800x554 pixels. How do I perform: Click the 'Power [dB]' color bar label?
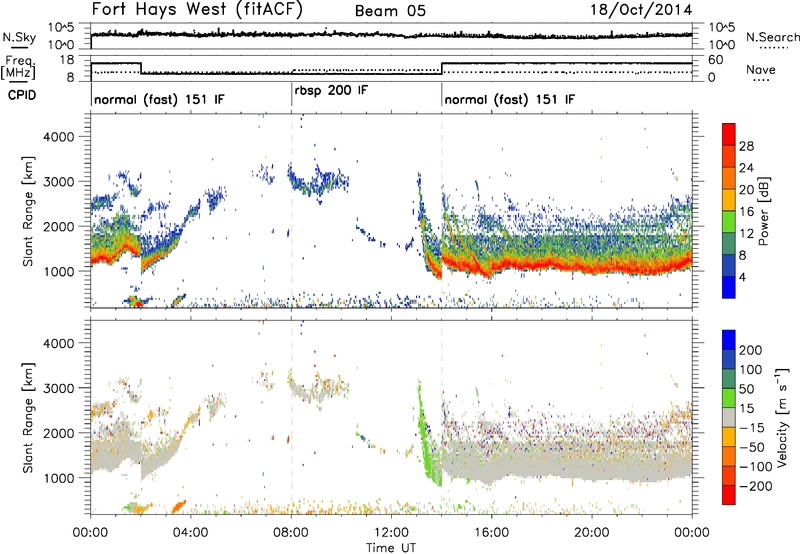coord(763,211)
